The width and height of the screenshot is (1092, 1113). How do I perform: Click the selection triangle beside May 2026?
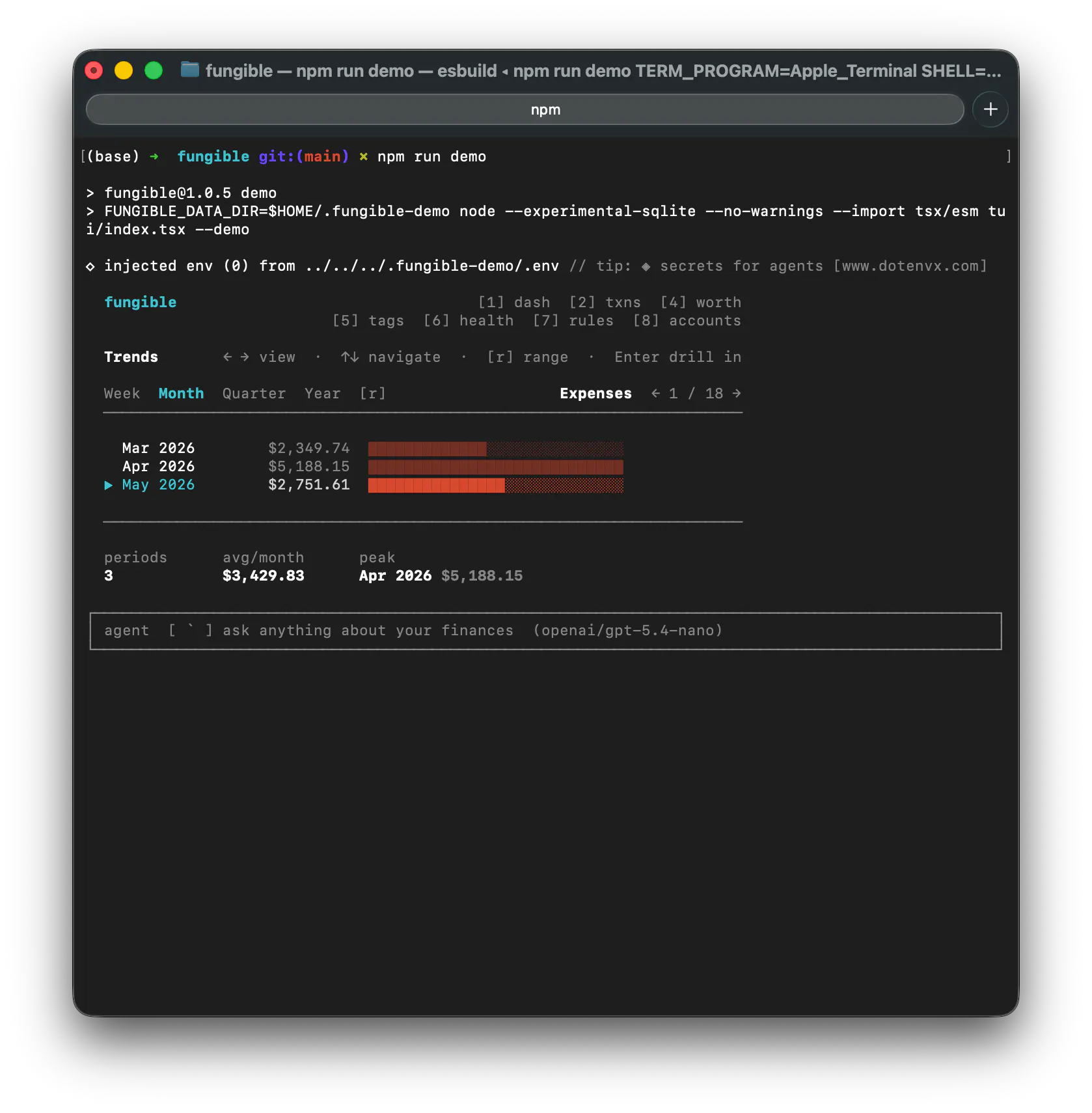click(x=108, y=485)
